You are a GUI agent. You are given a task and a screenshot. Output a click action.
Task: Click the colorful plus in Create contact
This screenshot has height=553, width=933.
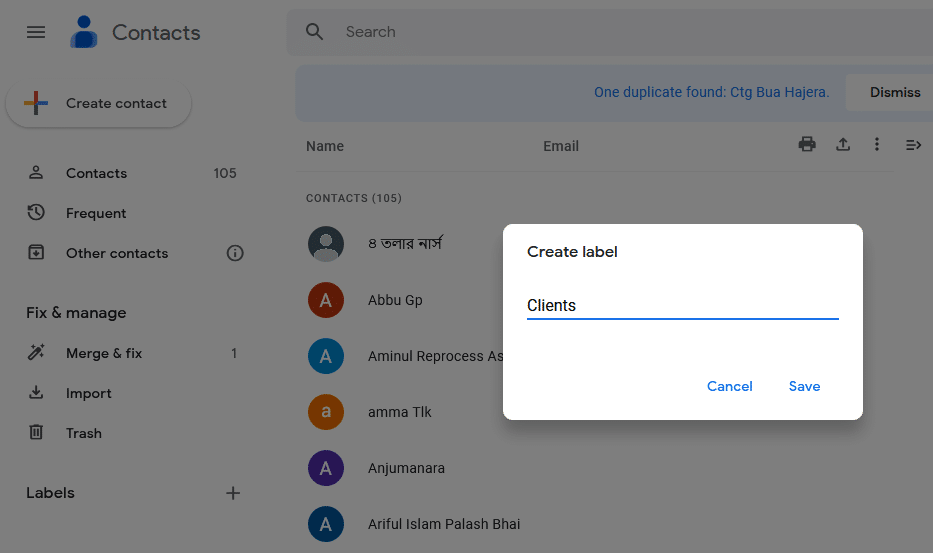(36, 103)
